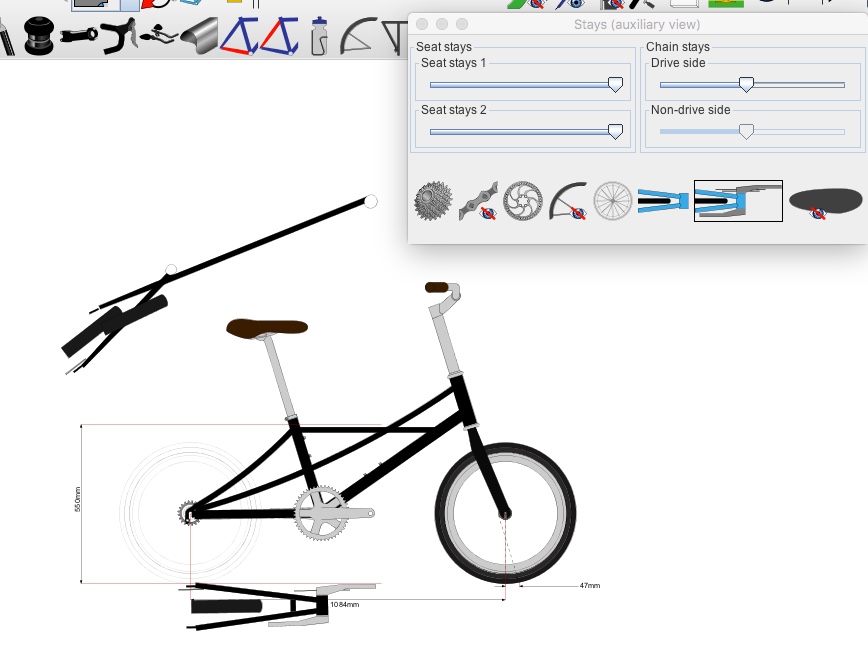Click the brown saddle on the bike drawing

coord(267,327)
